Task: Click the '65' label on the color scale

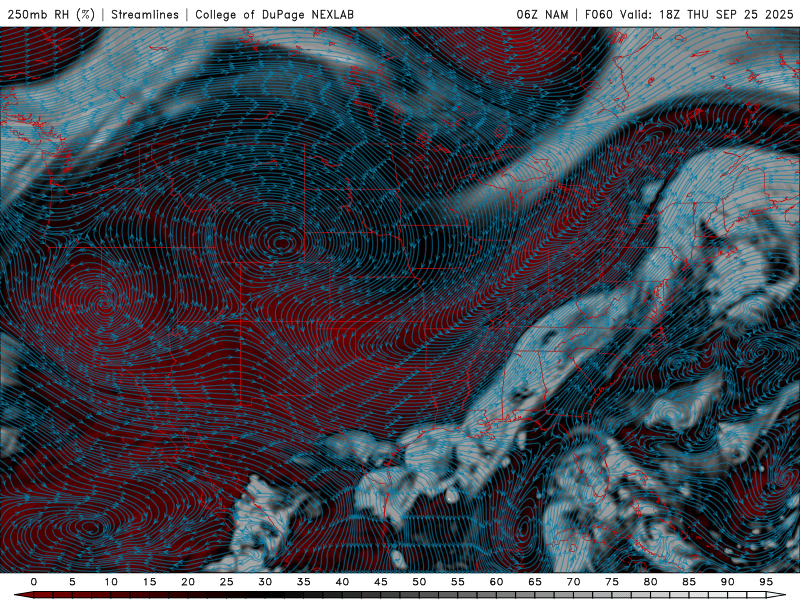Action: point(535,582)
